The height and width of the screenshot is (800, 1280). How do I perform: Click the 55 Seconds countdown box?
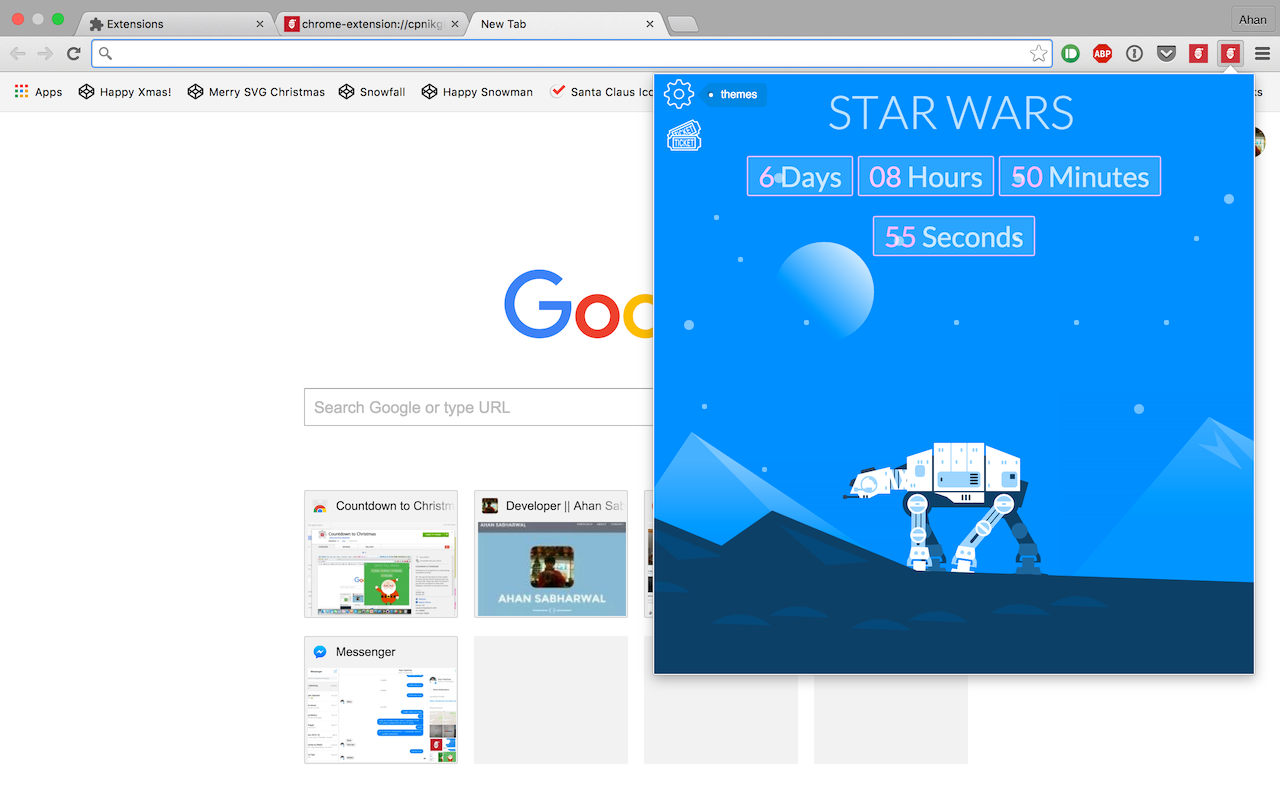(x=954, y=236)
